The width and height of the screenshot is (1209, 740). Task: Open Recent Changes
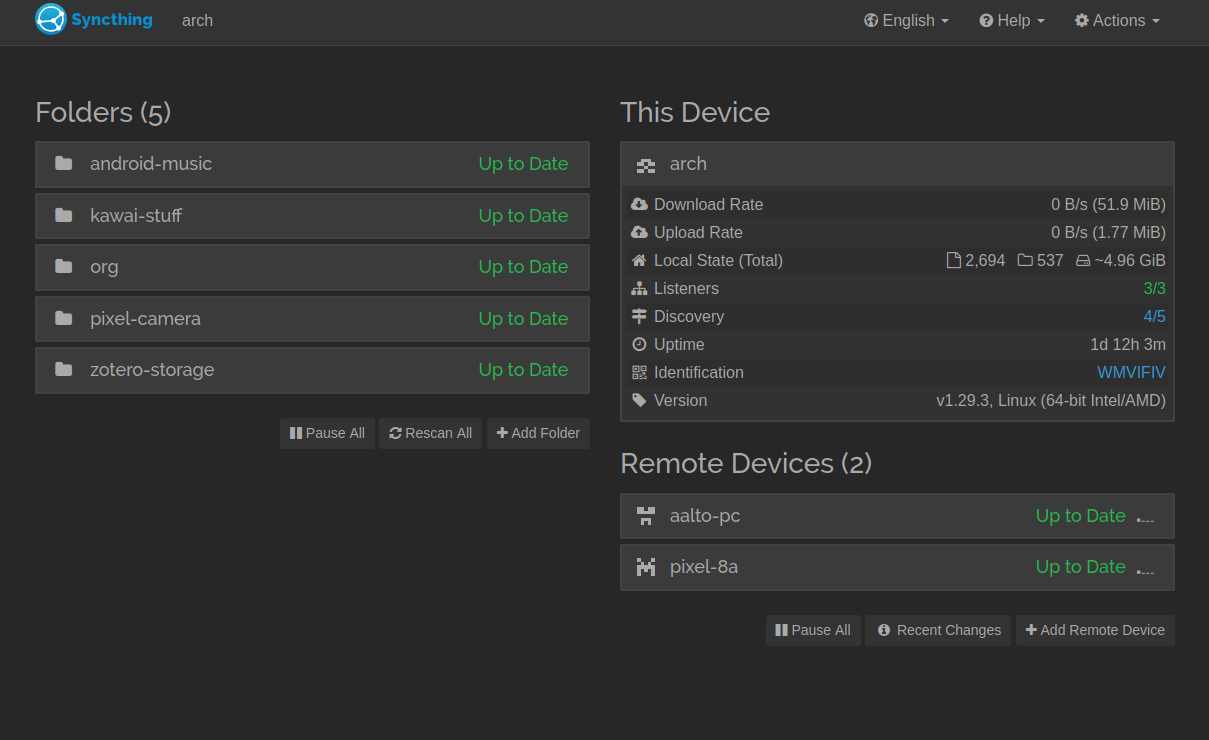coord(938,630)
